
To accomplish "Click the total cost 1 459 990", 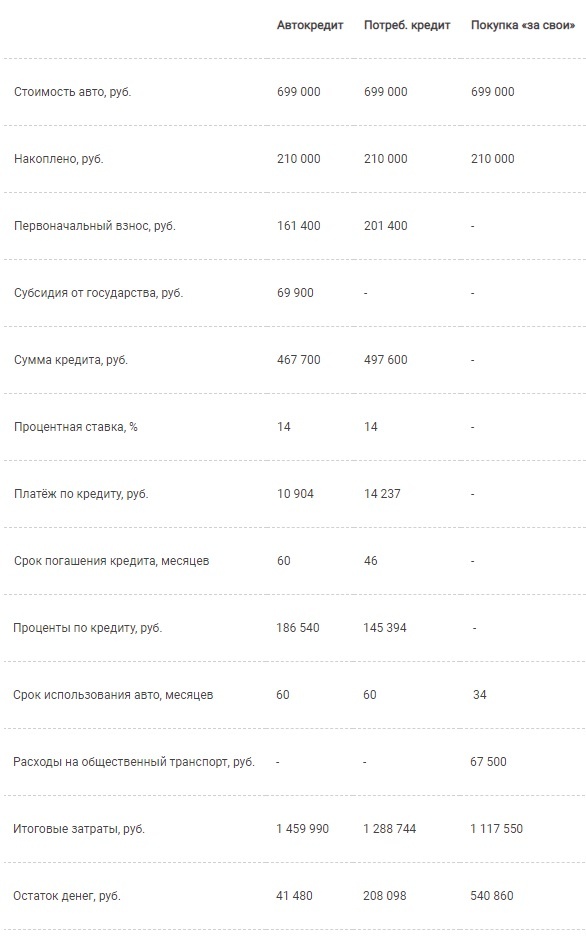I will (x=302, y=829).
